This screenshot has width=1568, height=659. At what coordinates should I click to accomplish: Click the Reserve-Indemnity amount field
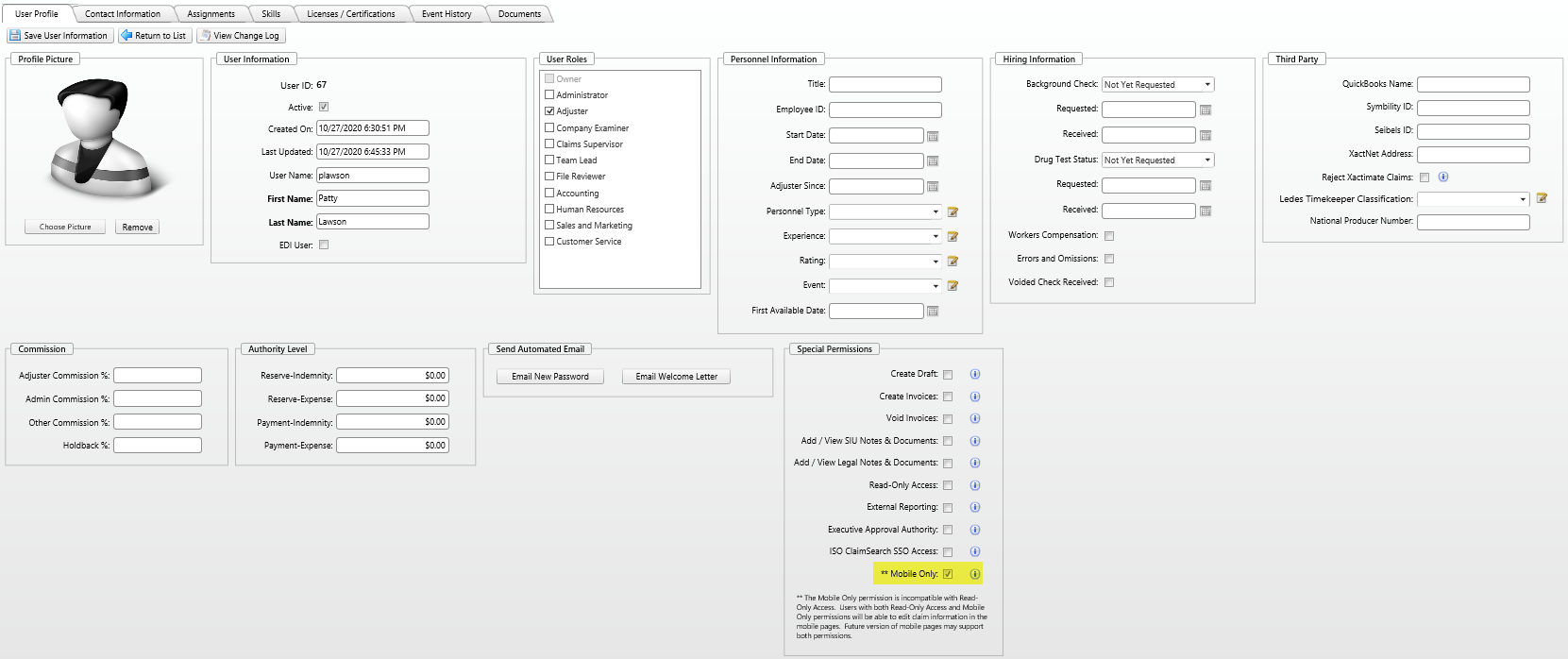(393, 376)
